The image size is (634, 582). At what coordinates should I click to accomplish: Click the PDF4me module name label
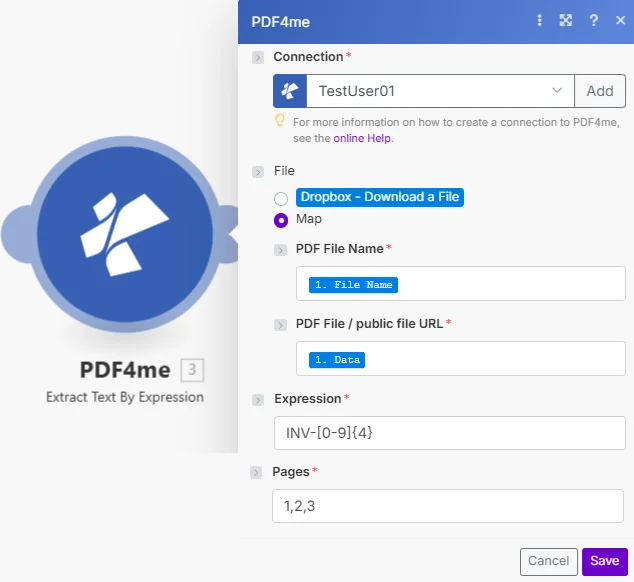pyautogui.click(x=125, y=370)
